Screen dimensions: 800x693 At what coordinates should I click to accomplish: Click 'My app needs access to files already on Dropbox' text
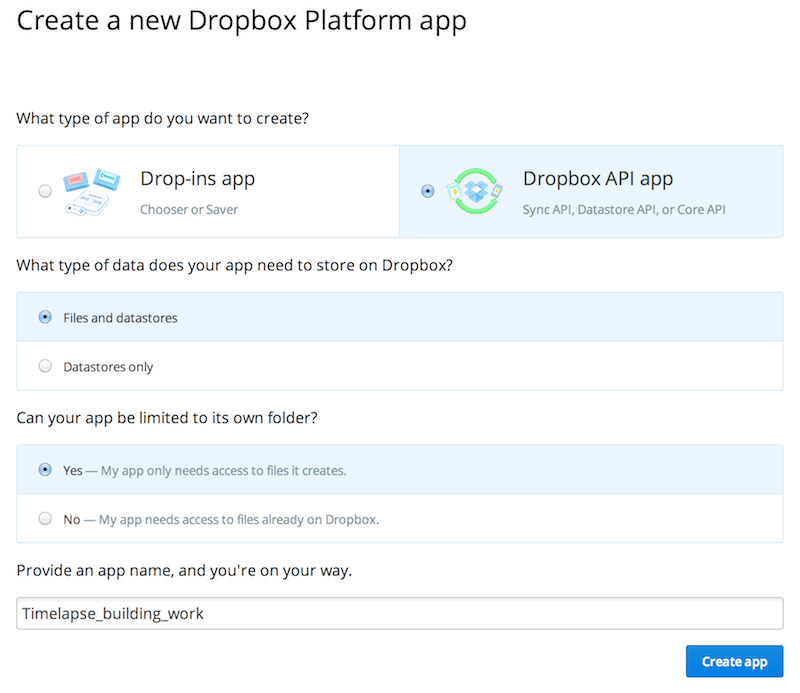239,519
